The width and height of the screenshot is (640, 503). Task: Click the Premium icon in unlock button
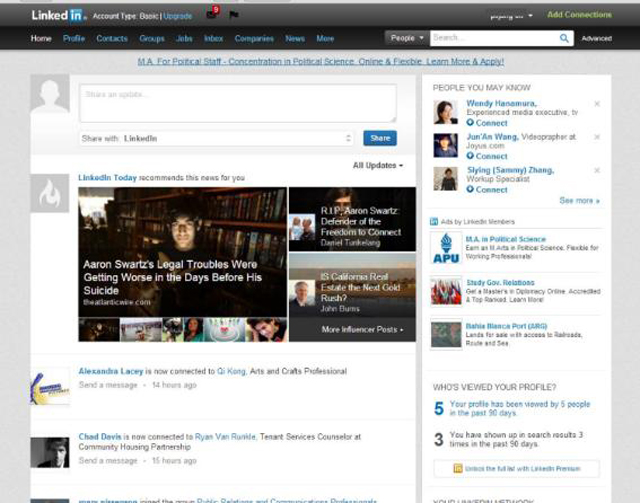[458, 468]
